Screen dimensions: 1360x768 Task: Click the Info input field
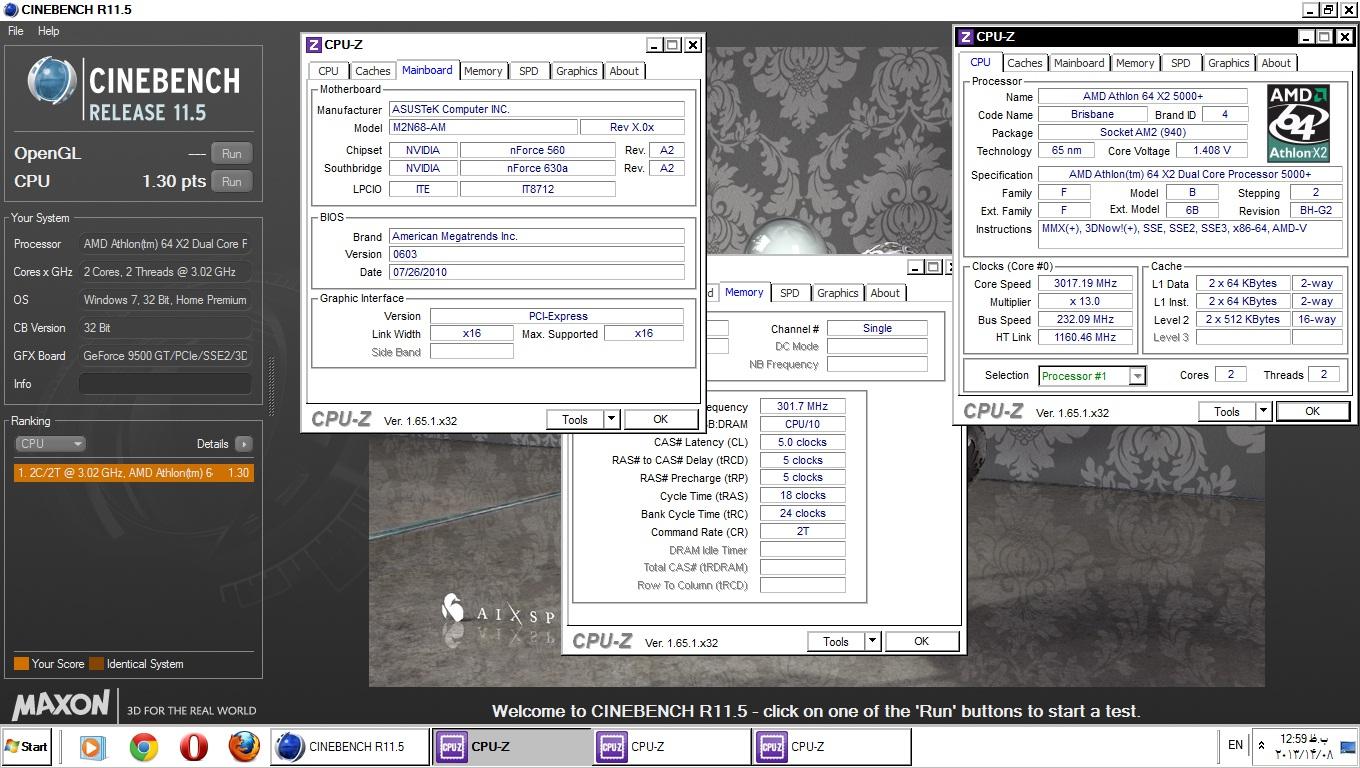[165, 383]
